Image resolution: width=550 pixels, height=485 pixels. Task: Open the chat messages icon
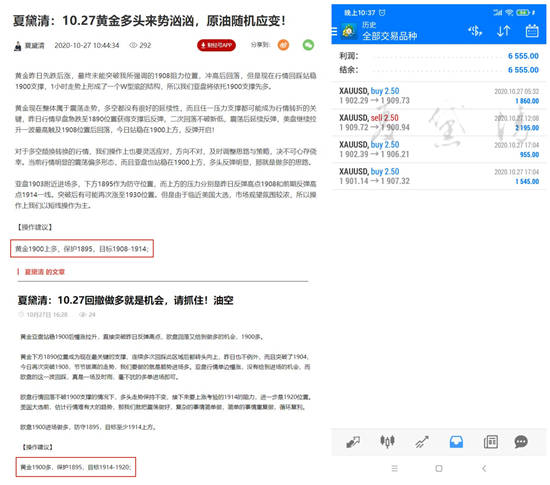(x=521, y=442)
